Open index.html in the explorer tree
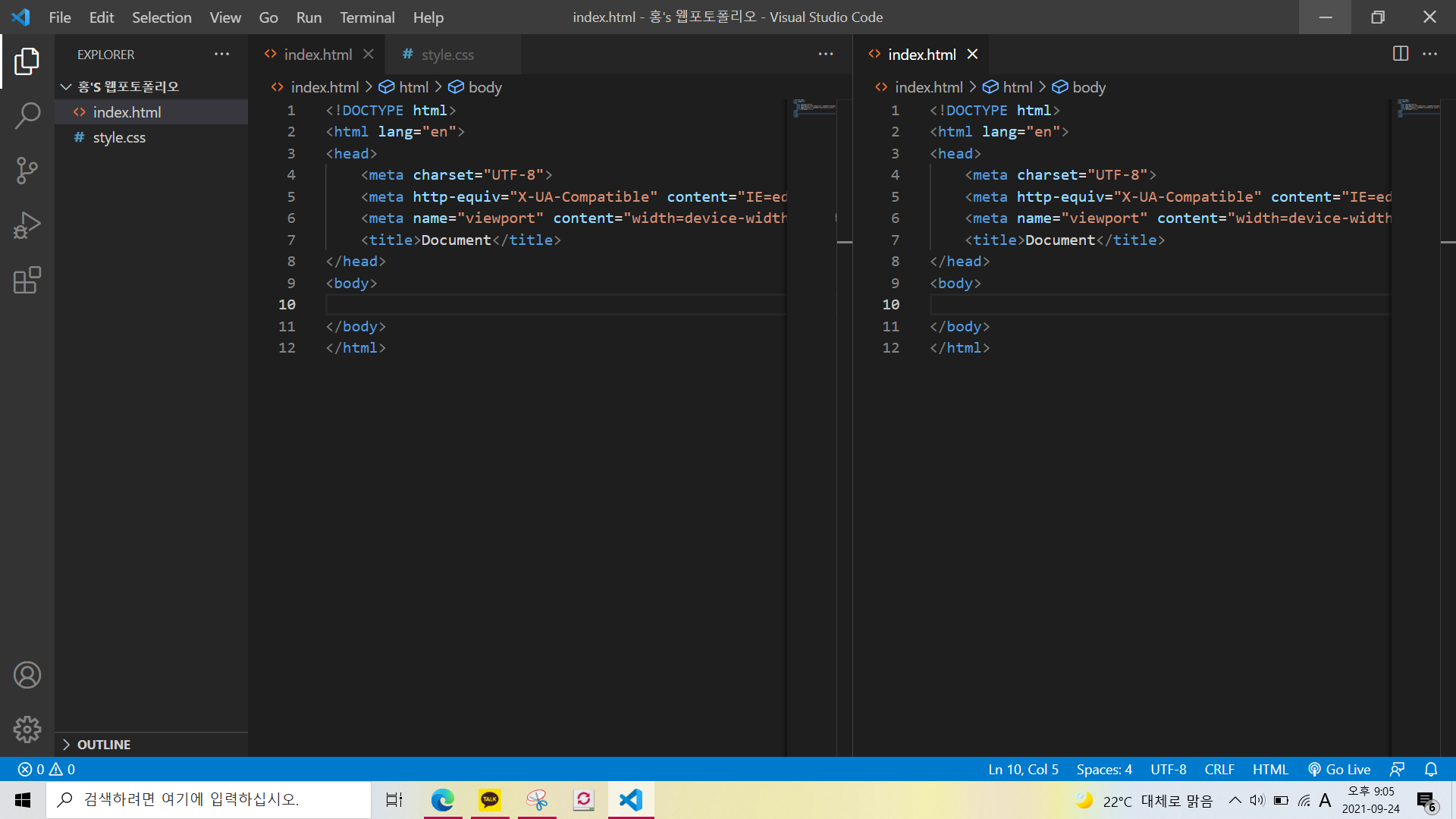This screenshot has width=1456, height=819. pyautogui.click(x=152, y=112)
